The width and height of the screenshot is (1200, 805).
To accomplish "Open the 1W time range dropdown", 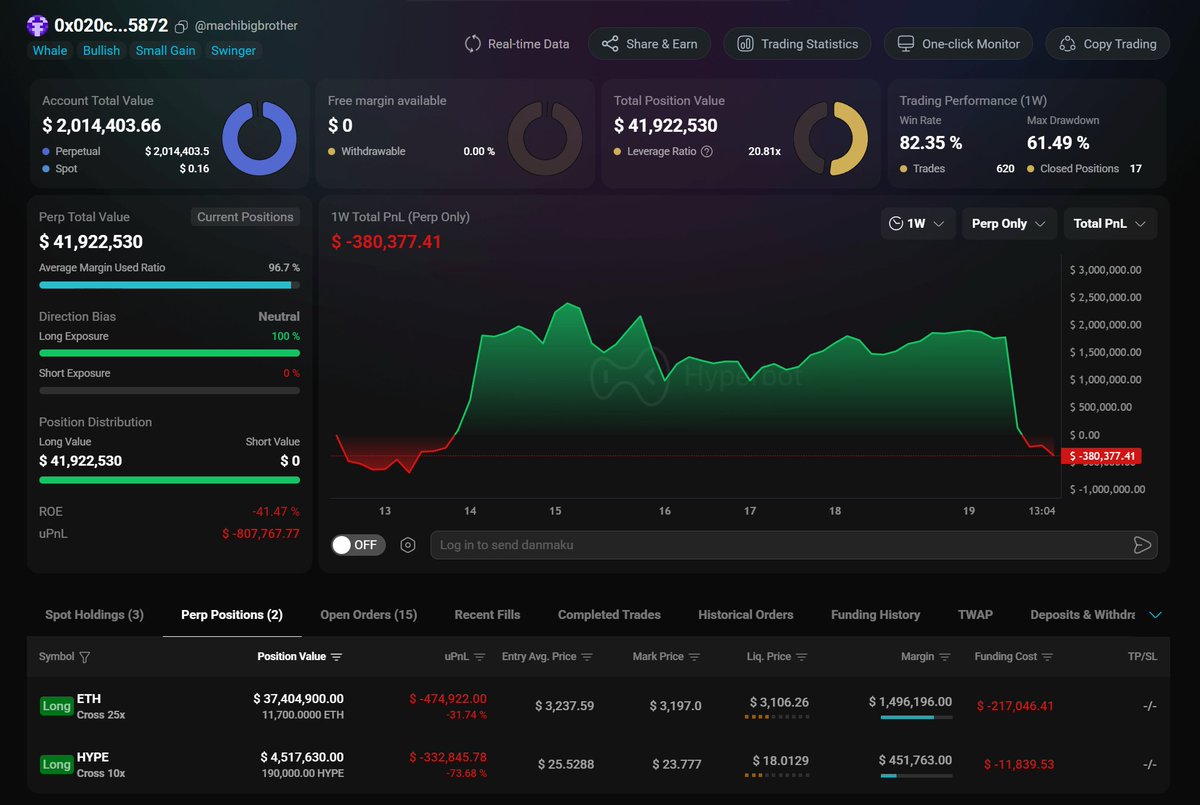I will tap(917, 223).
